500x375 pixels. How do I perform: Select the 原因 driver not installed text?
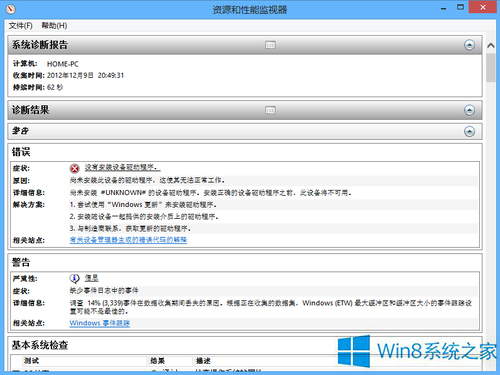[147, 180]
